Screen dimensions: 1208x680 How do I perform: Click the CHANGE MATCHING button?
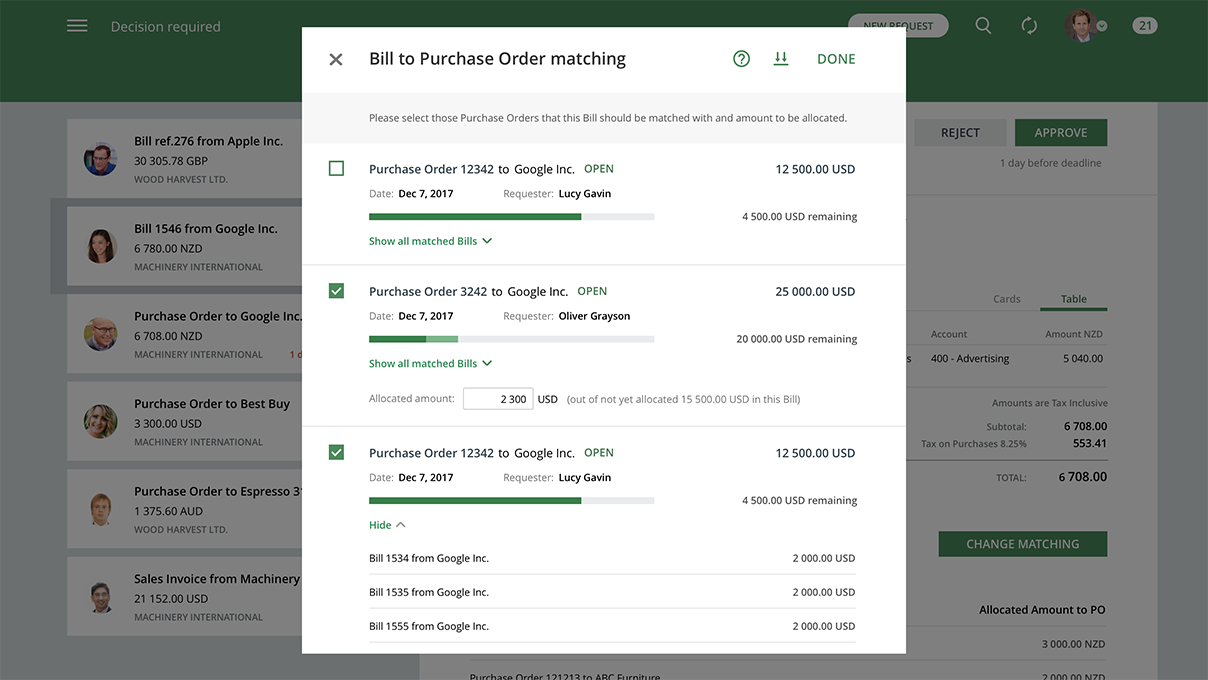pos(1022,543)
